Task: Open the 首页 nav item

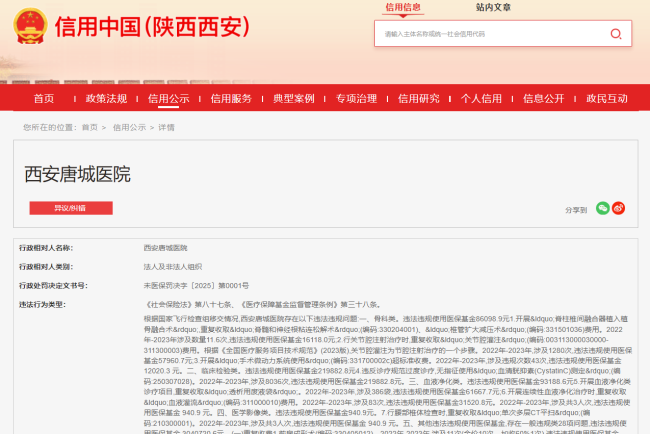Action: coord(44,99)
